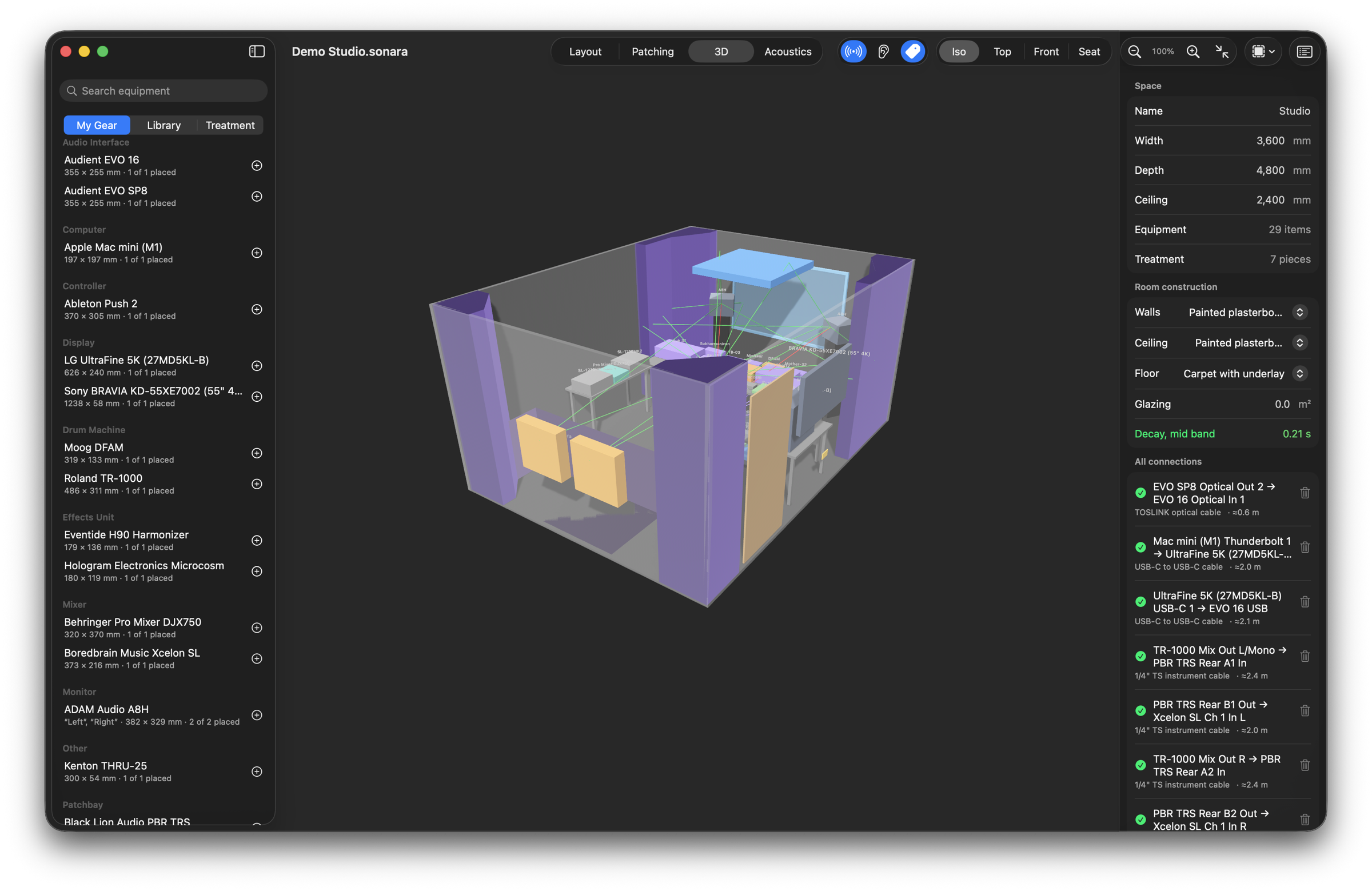Add Audient EVO 16 using plus icon

point(257,165)
